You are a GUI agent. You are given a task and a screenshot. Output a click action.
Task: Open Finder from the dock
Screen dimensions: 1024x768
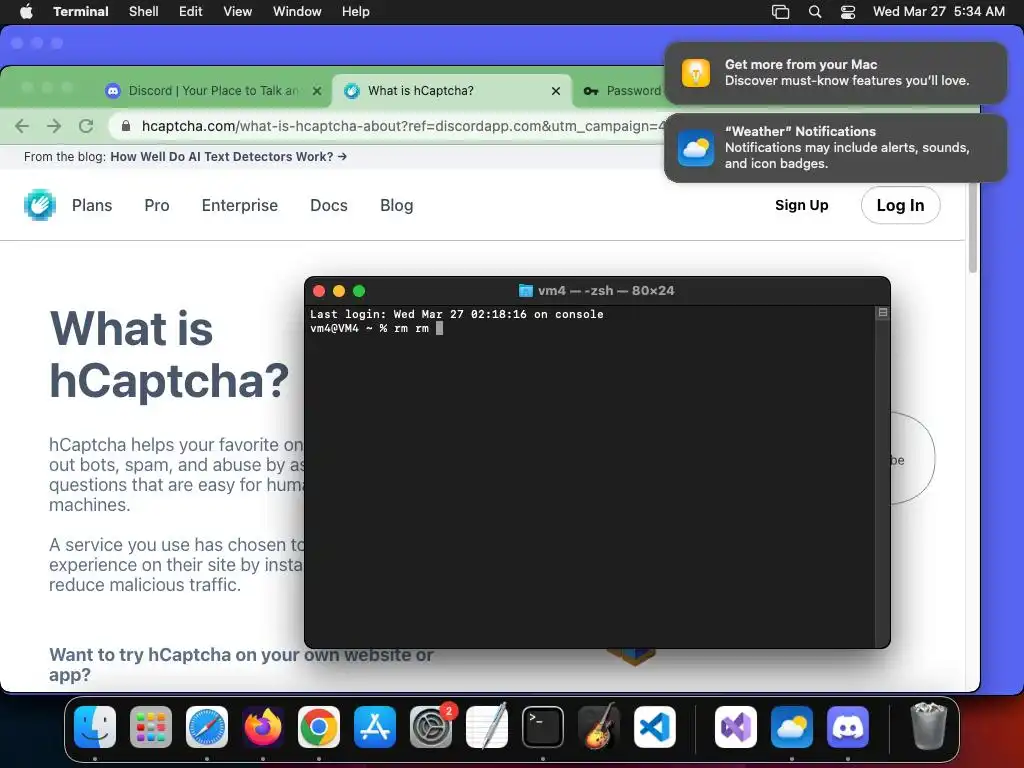pos(95,727)
